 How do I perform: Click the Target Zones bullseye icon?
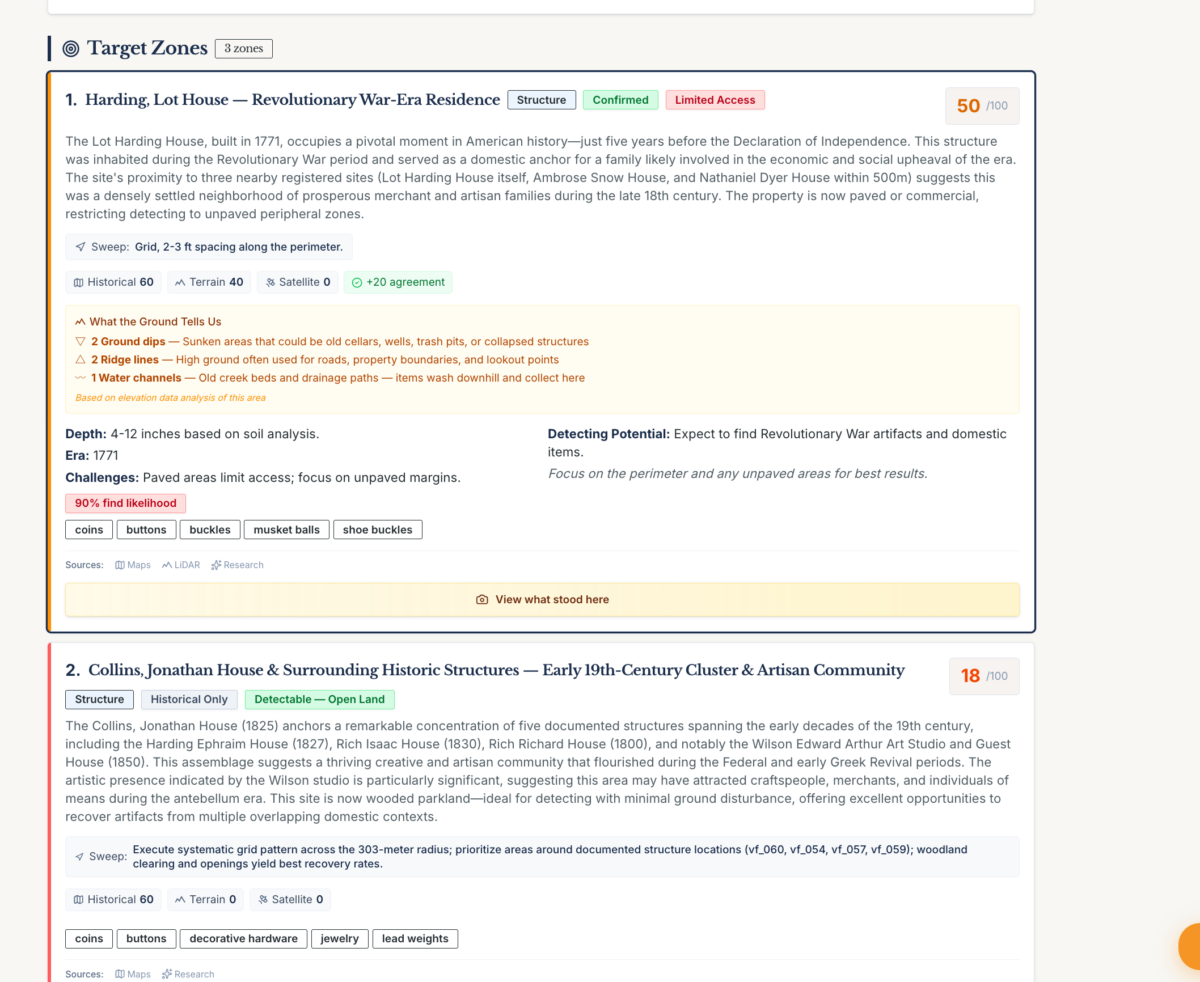(70, 48)
